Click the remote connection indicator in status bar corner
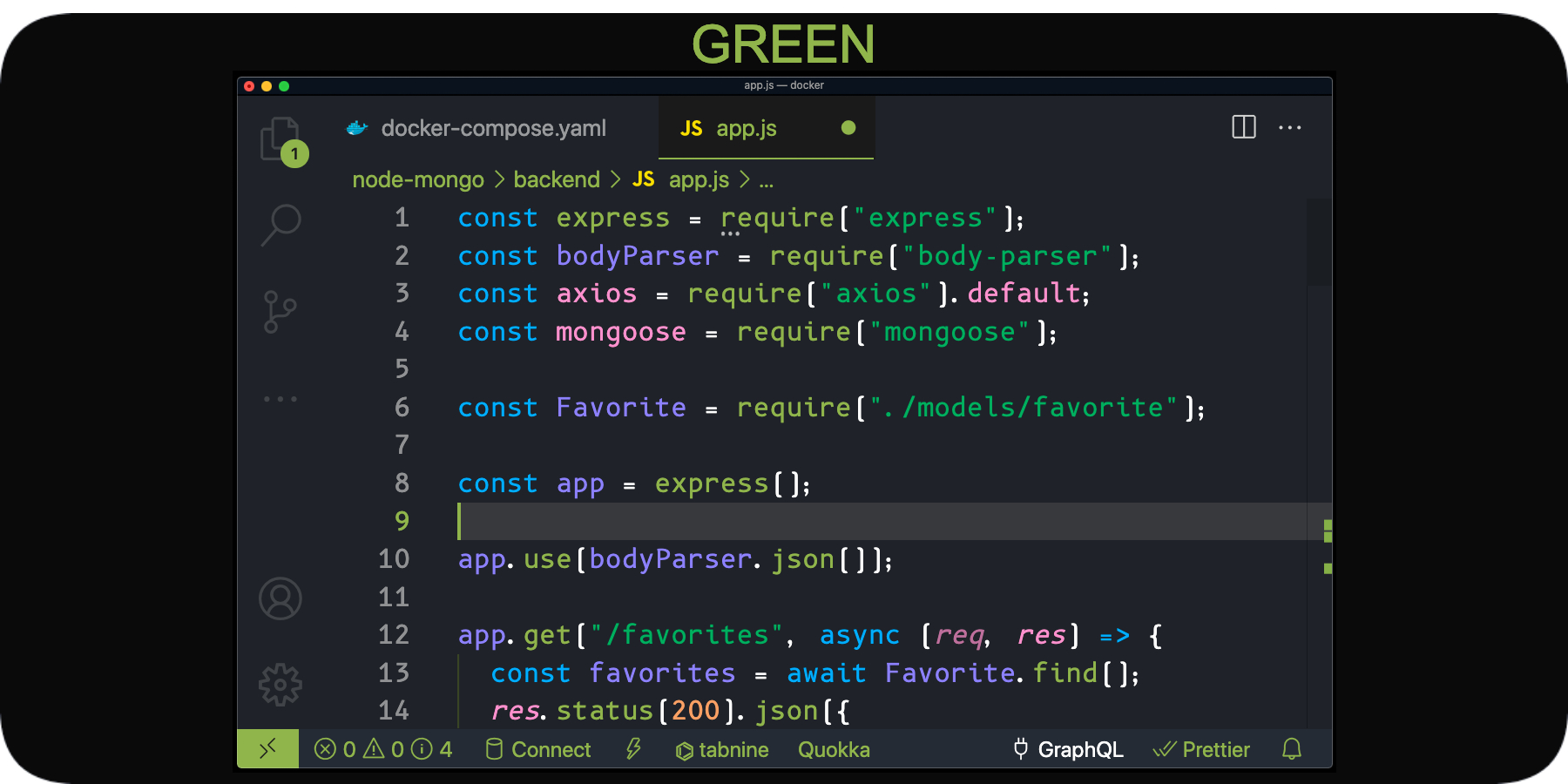The width and height of the screenshot is (1568, 784). (267, 747)
